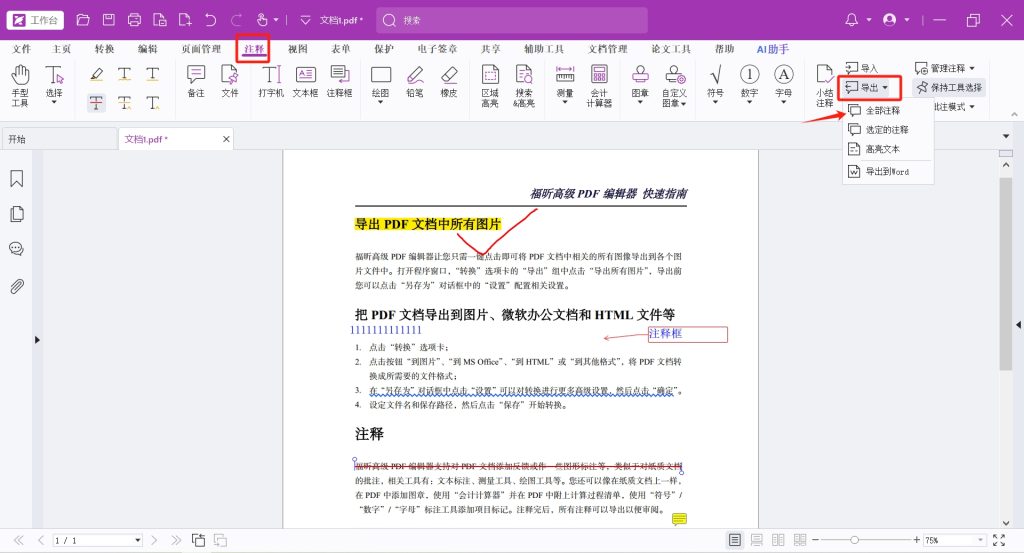The height and width of the screenshot is (553, 1024).
Task: Save the document with the disk icon
Action: 108,20
